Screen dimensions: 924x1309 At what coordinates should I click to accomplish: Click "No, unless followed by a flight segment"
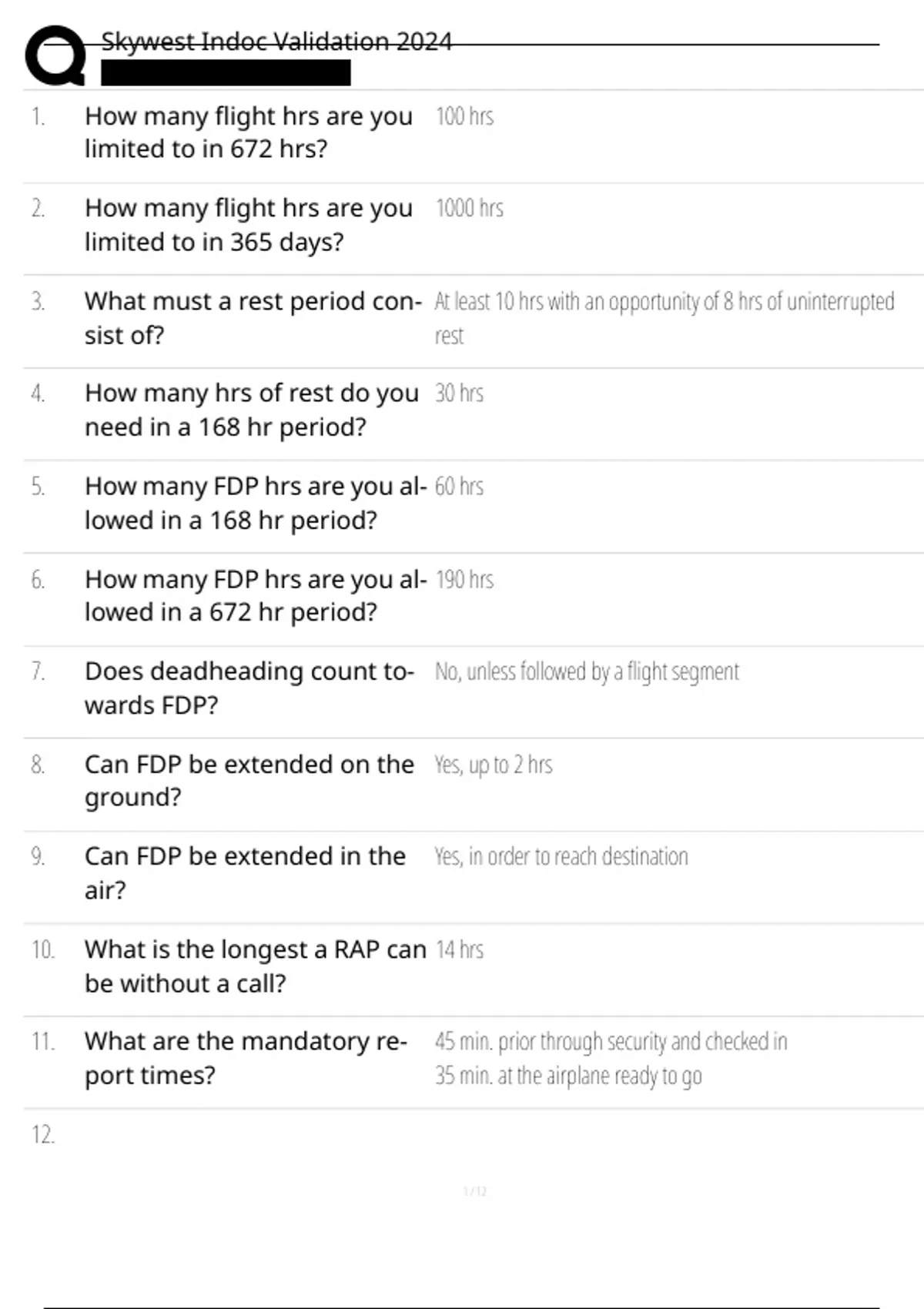pyautogui.click(x=587, y=671)
